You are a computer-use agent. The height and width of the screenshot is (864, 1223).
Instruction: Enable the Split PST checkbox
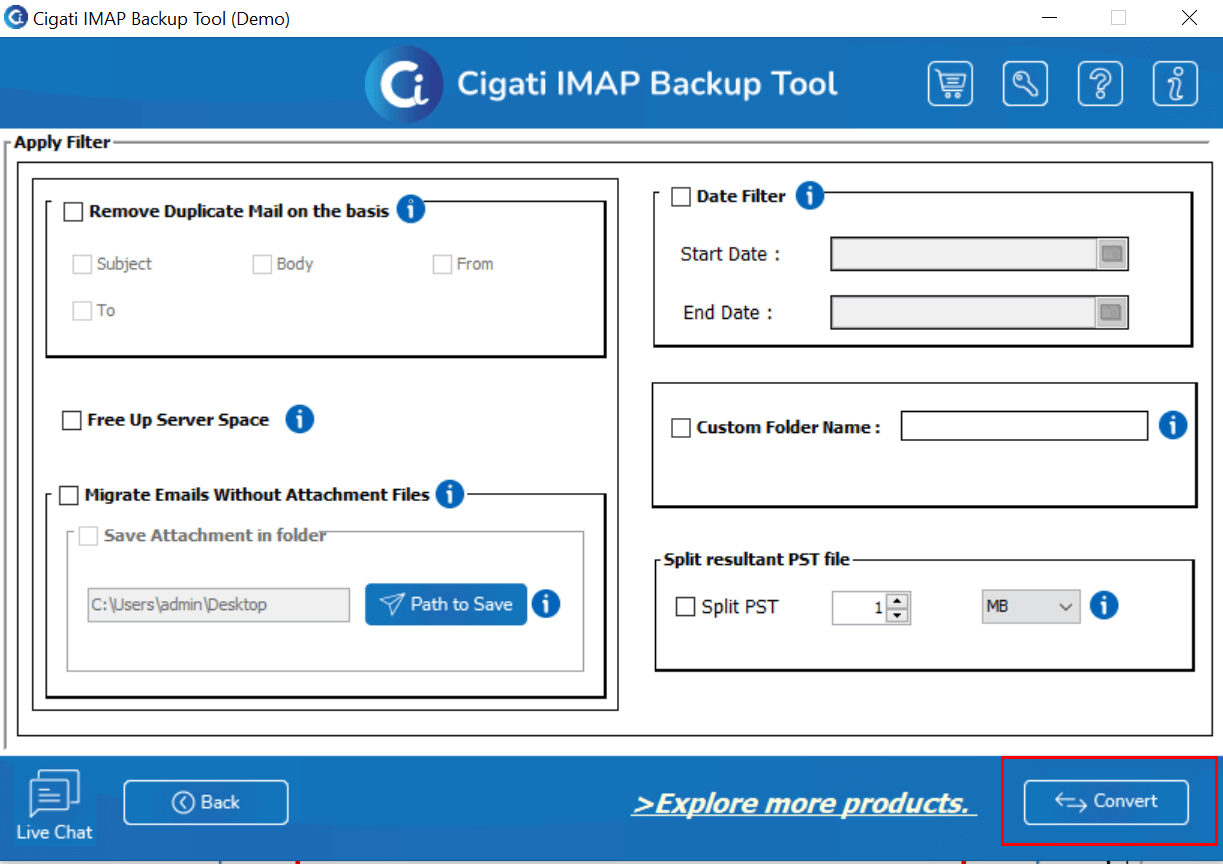coord(686,607)
